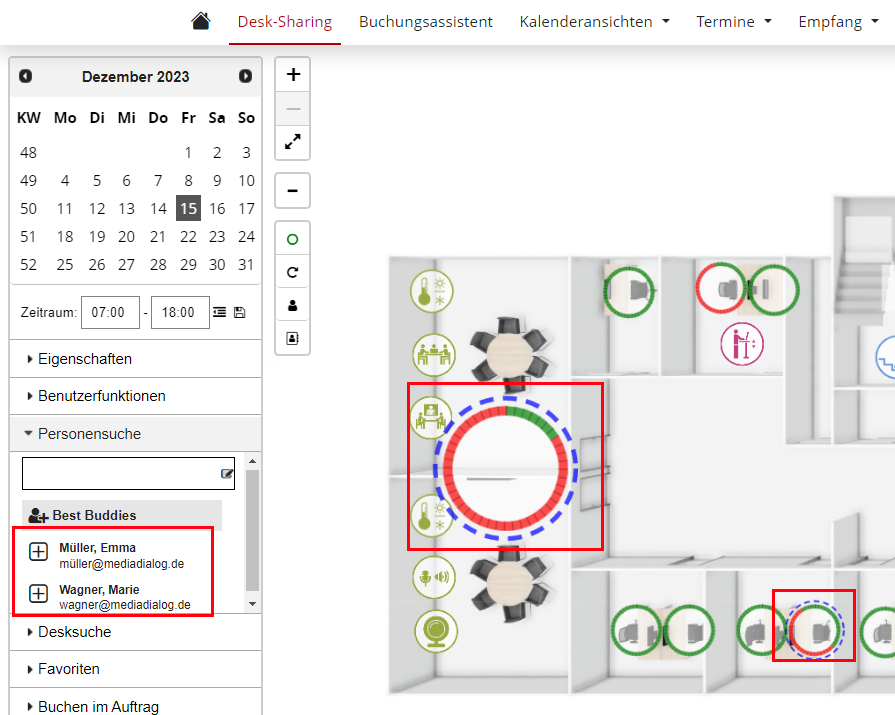Select December 22 in the calendar
895x715 pixels.
[188, 236]
